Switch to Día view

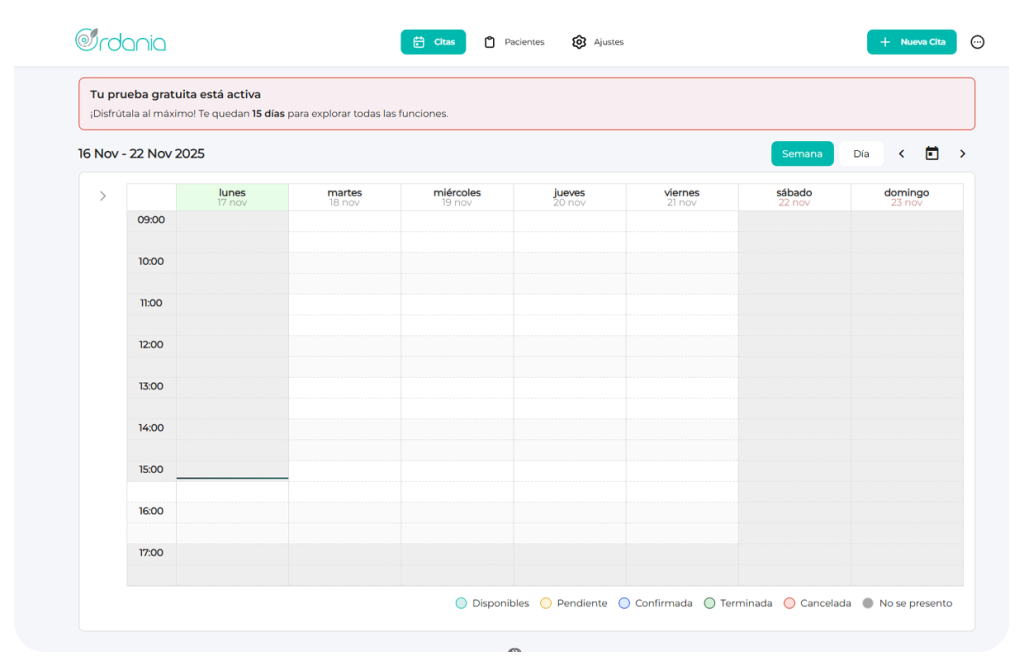861,153
